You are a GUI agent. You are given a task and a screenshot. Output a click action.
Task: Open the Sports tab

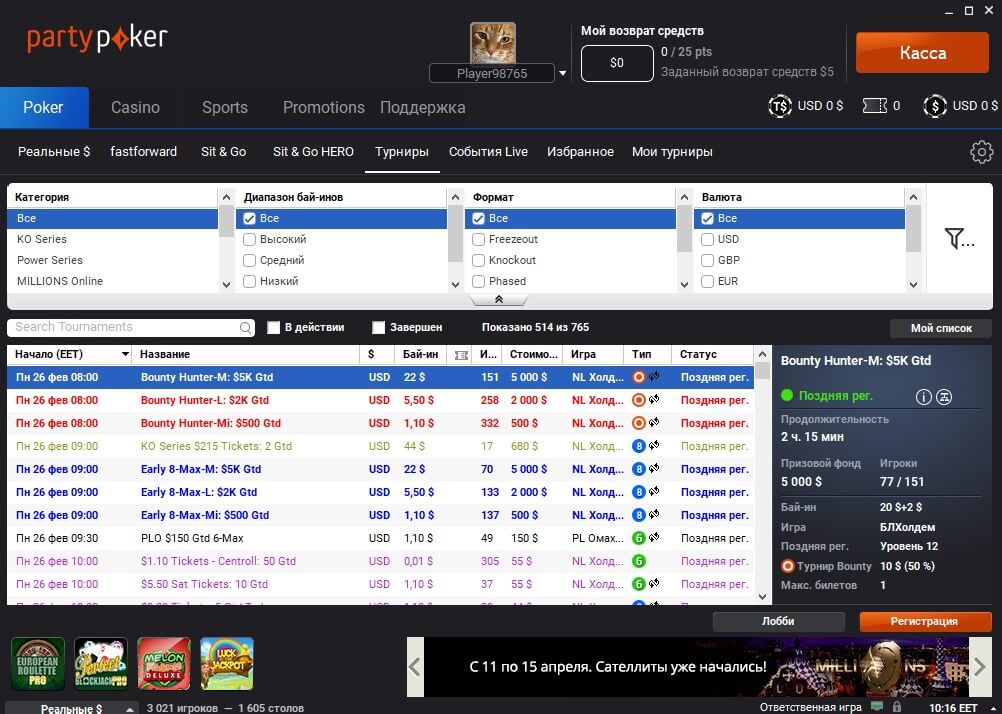tap(225, 107)
